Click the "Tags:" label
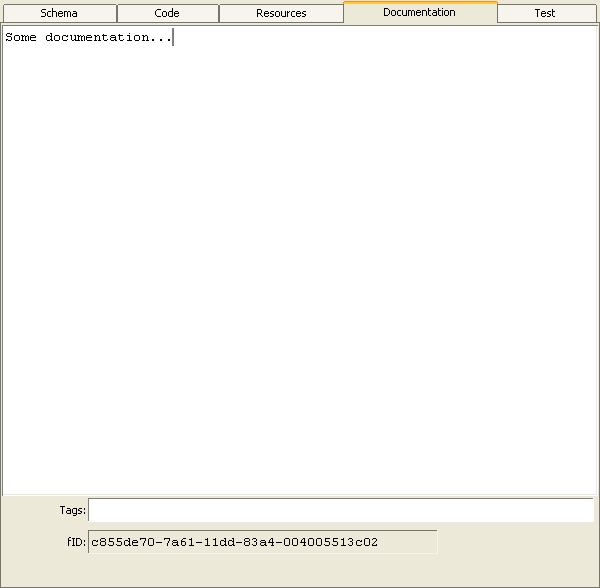 pos(72,510)
